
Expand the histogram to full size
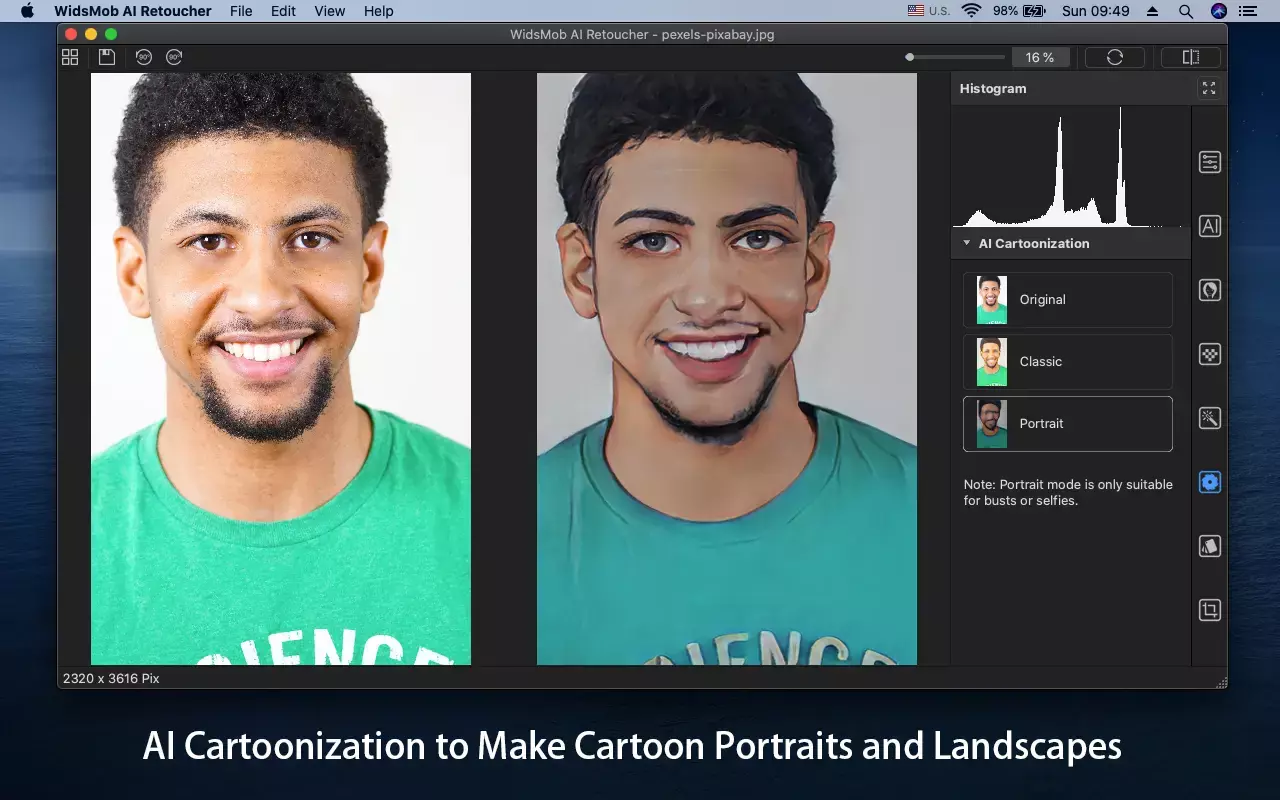pos(1208,89)
